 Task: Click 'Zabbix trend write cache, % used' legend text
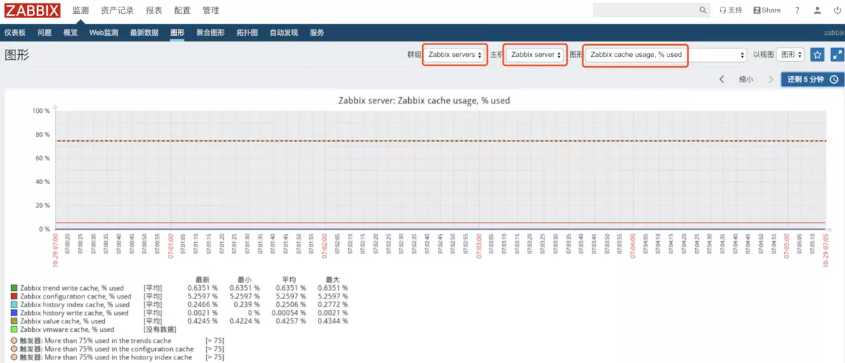coord(72,288)
